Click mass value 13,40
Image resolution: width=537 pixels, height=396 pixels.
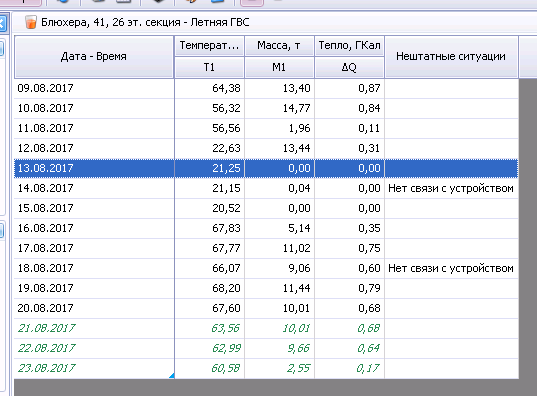click(x=297, y=88)
